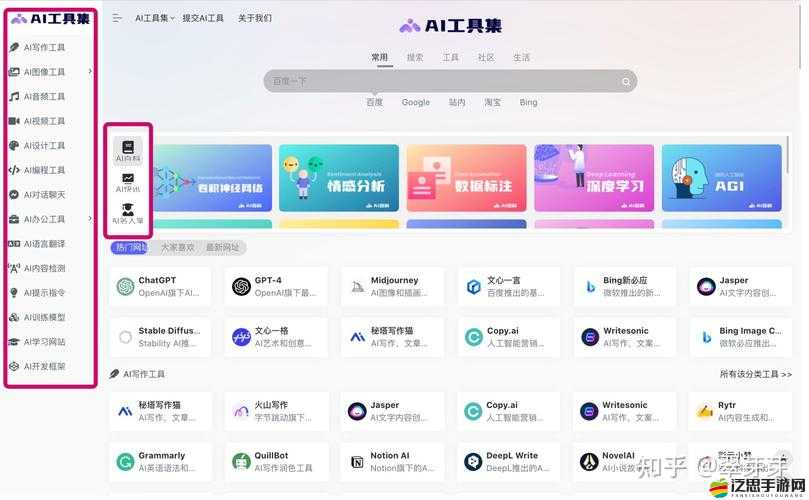Screen dimensions: 809x500
Task: Click 关于我们 in the top navigation
Action: [x=255, y=18]
